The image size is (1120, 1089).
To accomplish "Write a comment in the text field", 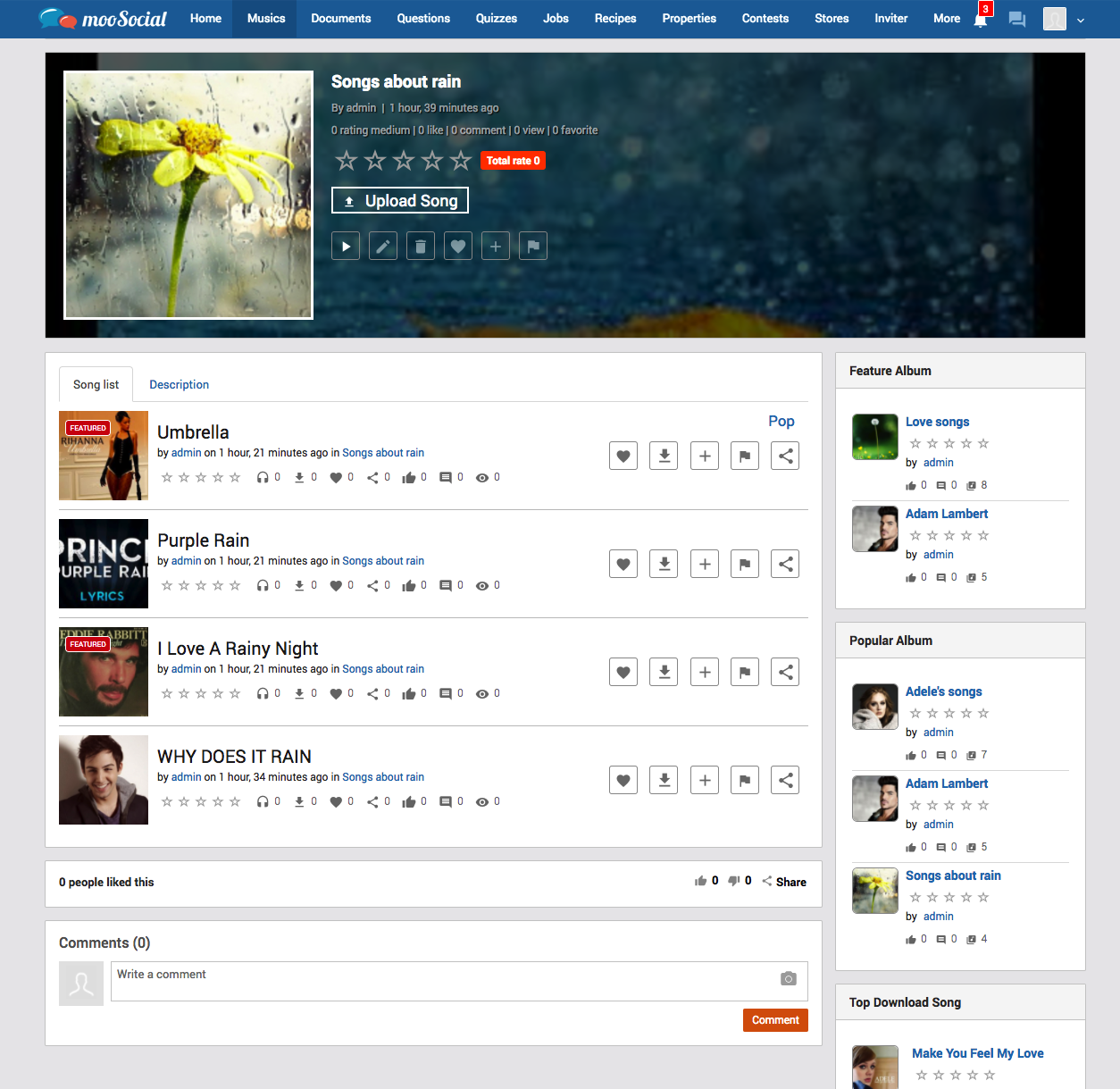I will pos(459,981).
